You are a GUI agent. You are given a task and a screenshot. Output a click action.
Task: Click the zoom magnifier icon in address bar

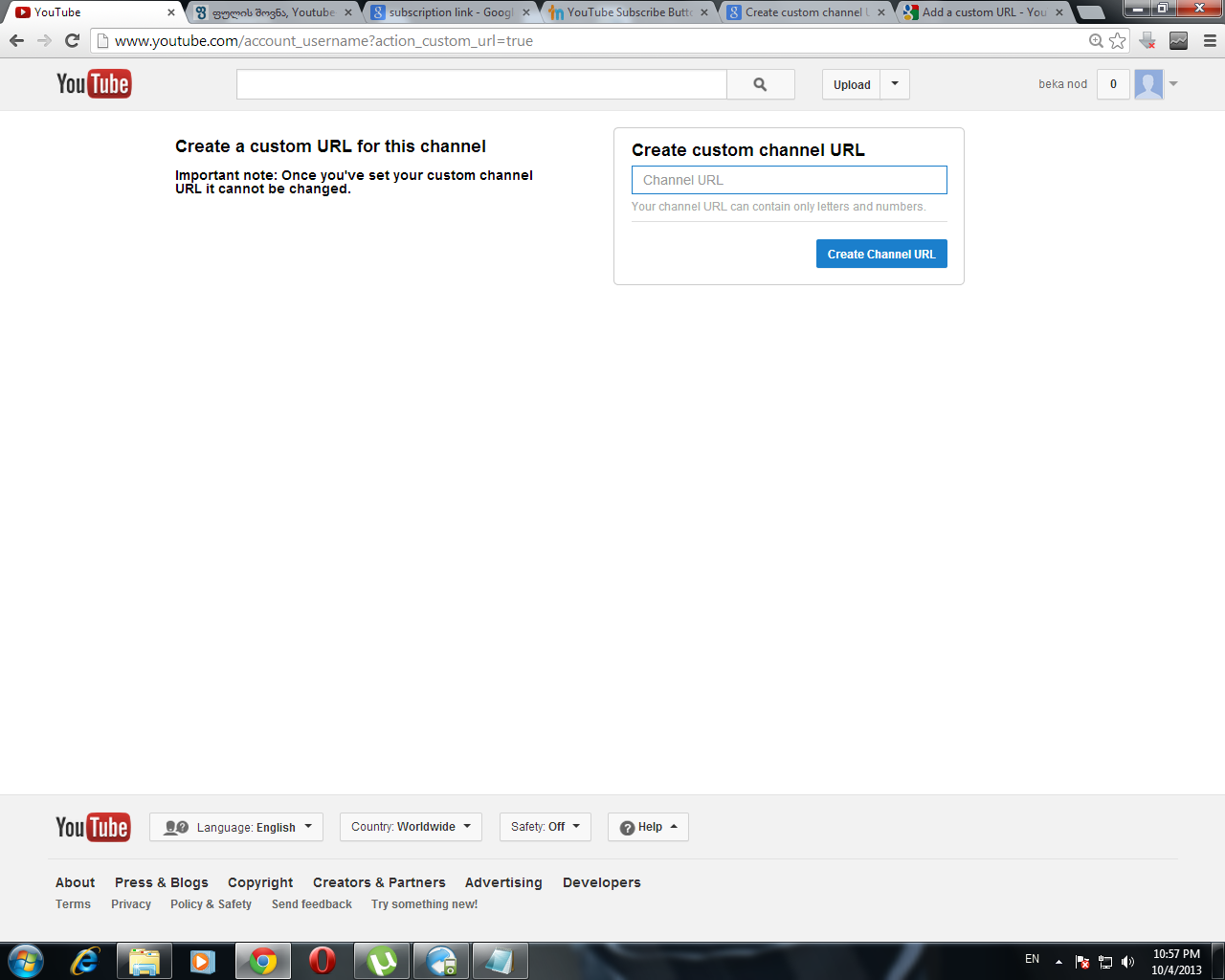point(1096,41)
